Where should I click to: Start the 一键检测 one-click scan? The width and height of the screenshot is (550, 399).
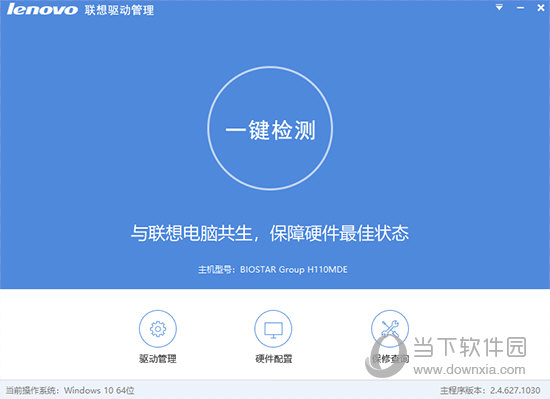pos(270,128)
